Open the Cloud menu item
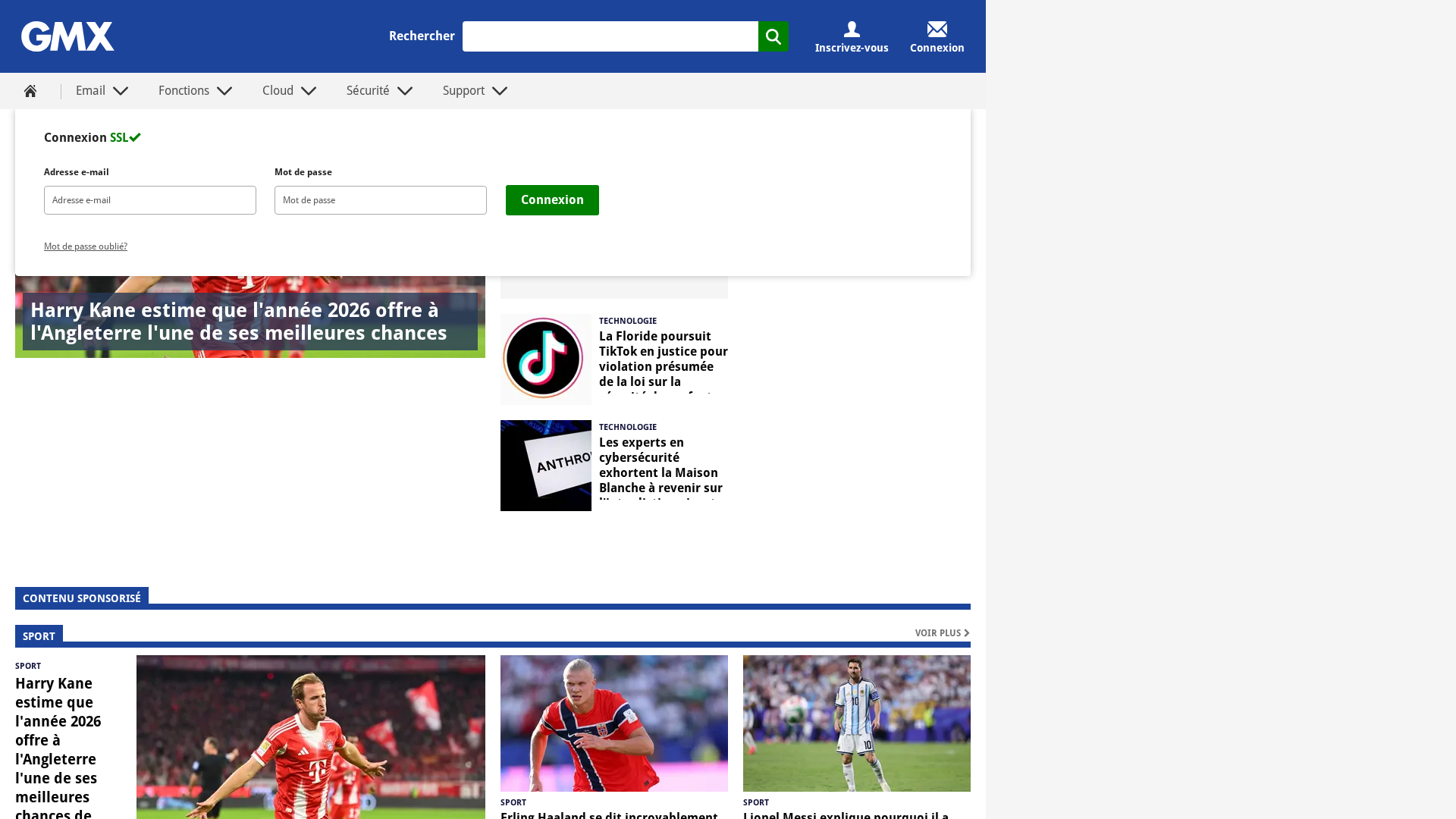 [278, 91]
